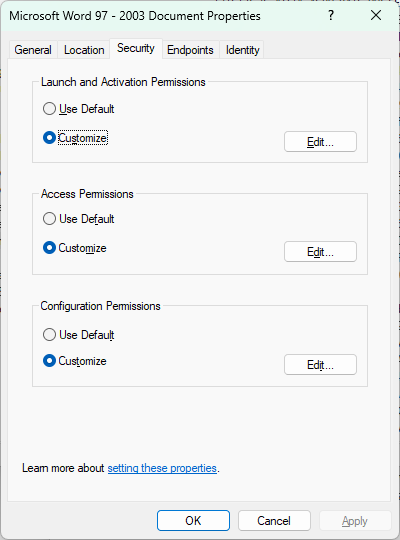Select the Security tab

(x=136, y=48)
